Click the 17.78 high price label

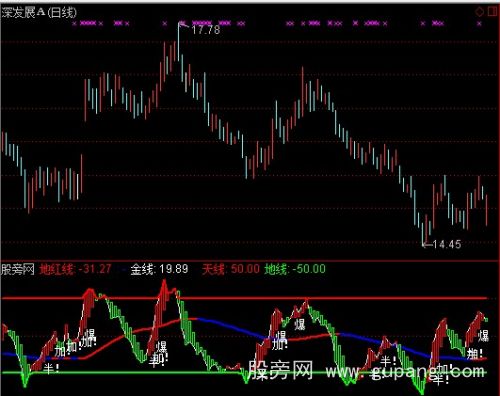(x=206, y=30)
